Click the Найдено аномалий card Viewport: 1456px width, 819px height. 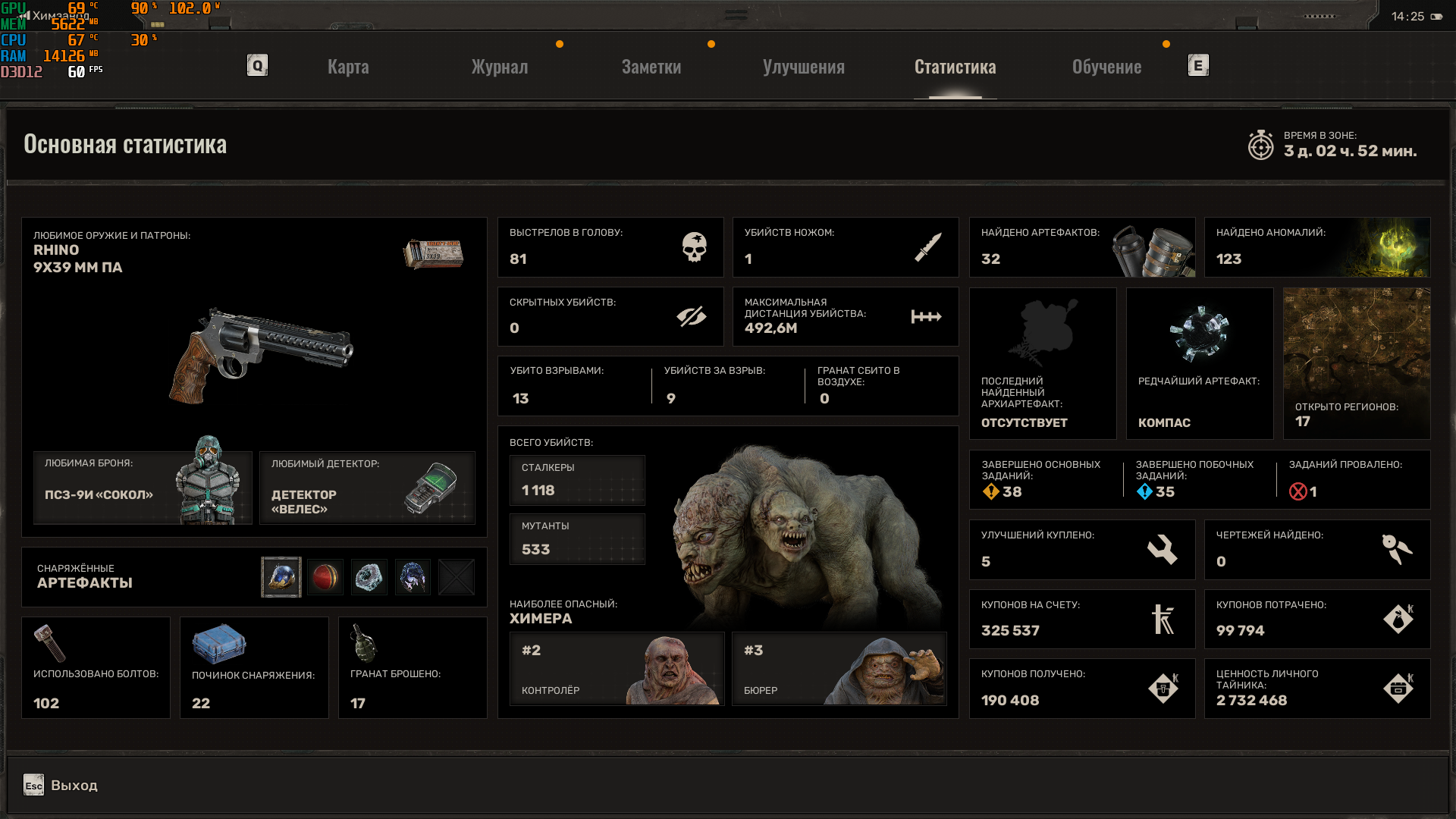[x=1317, y=247]
